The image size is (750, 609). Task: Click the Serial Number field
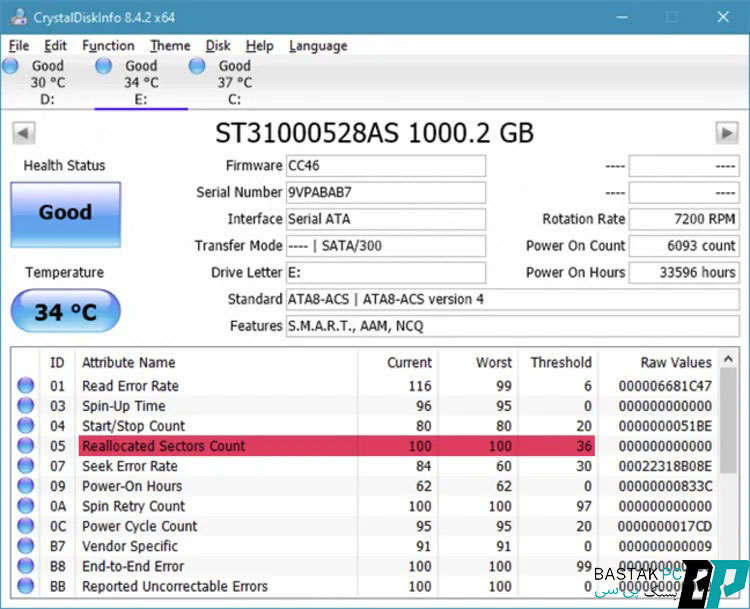coord(385,192)
